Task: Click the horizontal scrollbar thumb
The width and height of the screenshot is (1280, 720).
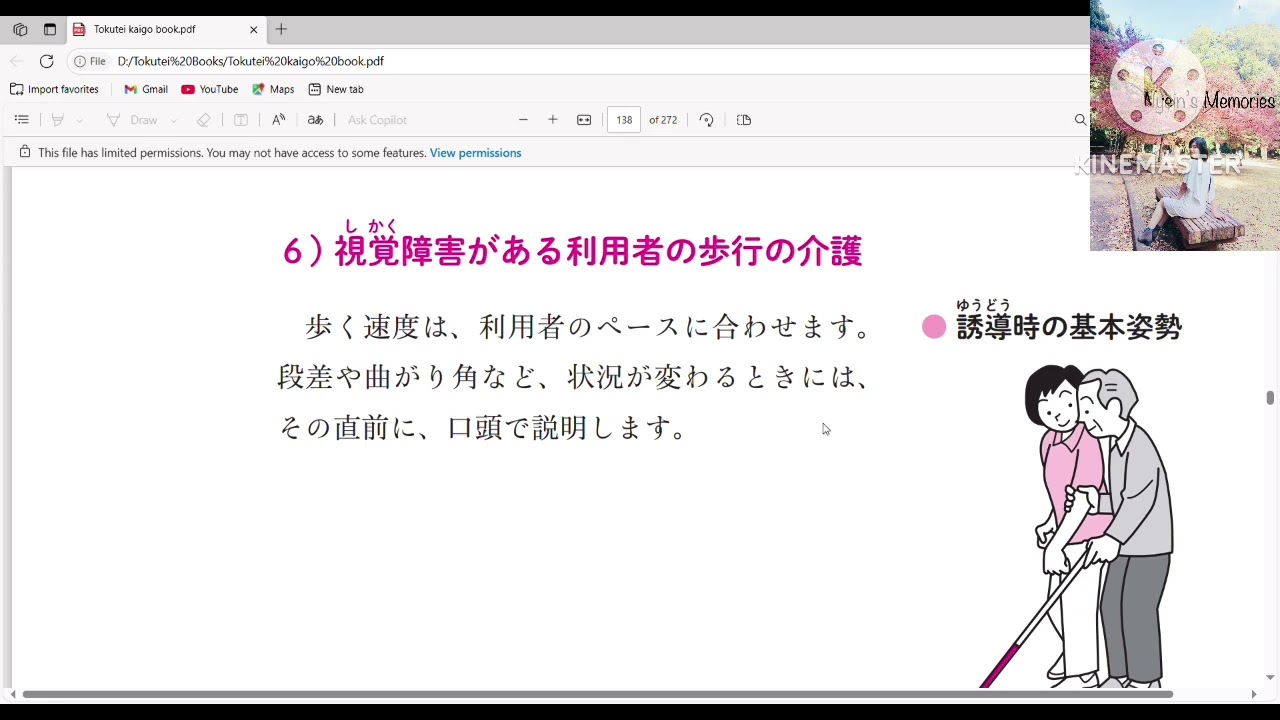Action: coord(597,694)
